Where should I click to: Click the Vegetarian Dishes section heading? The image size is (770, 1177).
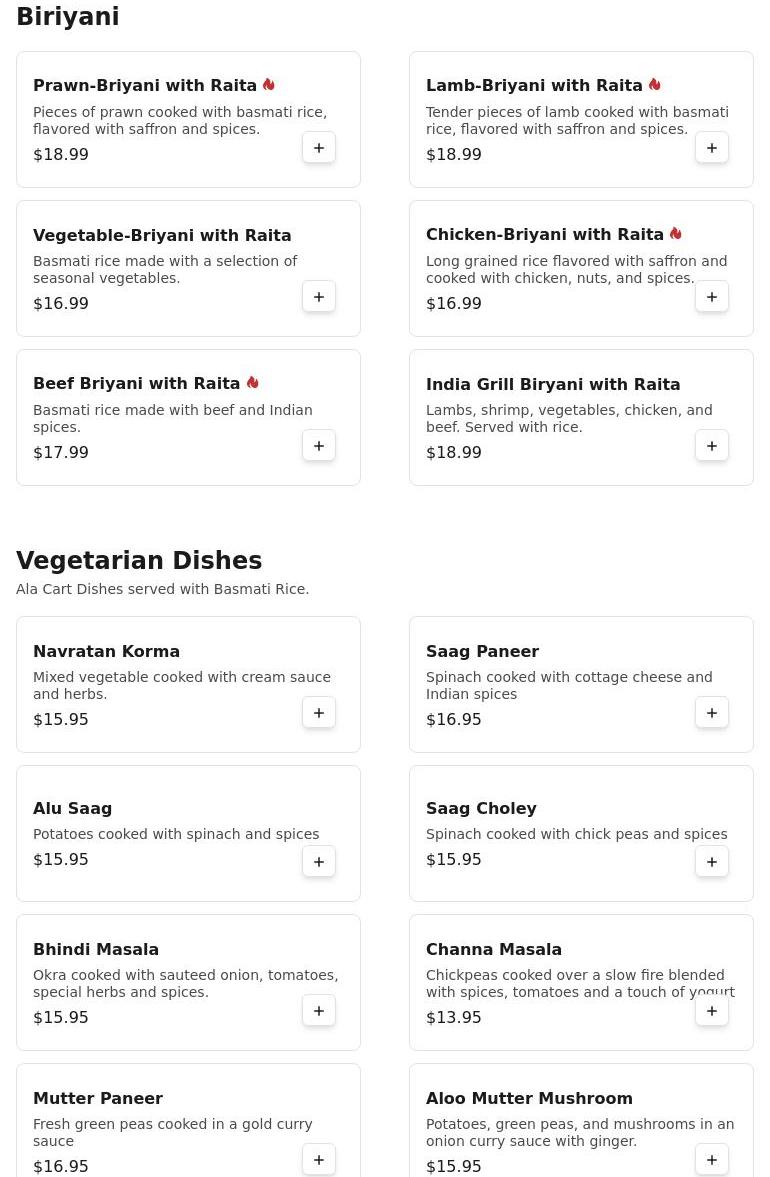[x=139, y=560]
